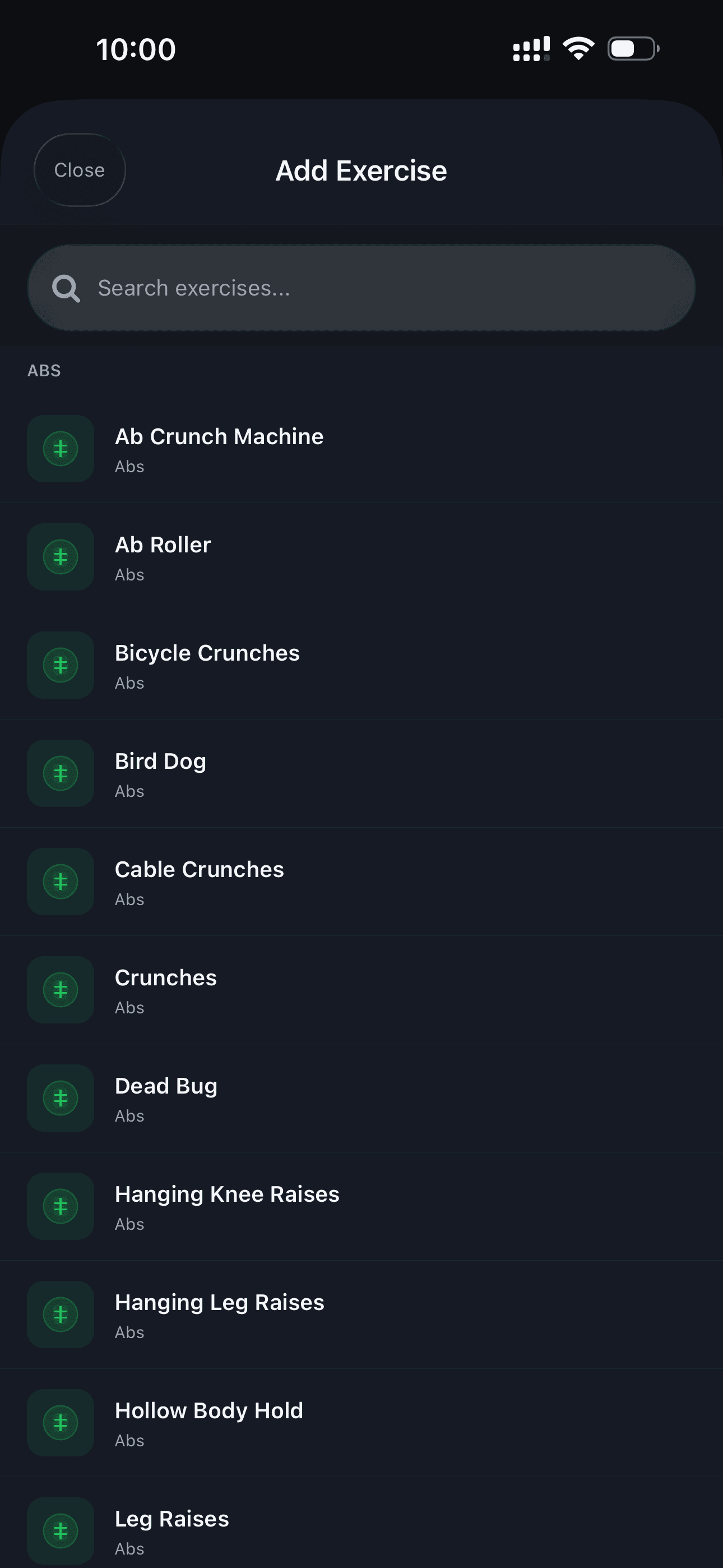723x1568 pixels.
Task: Tap the battery indicator in the status bar
Action: 631,48
